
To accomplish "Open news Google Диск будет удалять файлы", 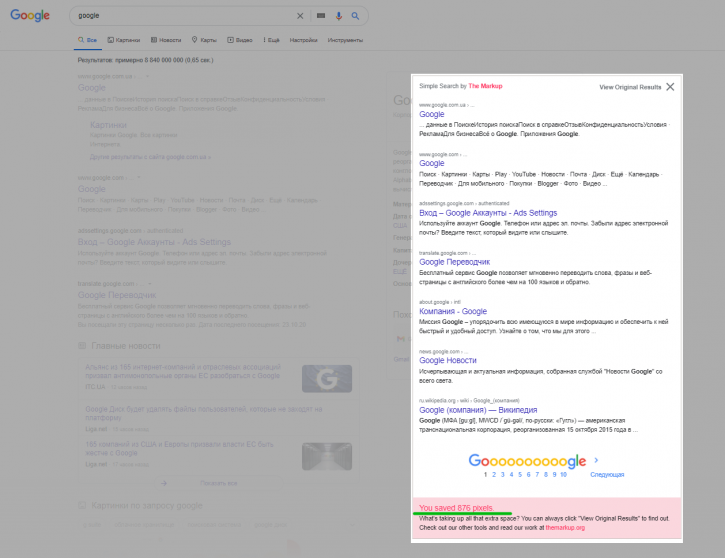I will pos(203,413).
